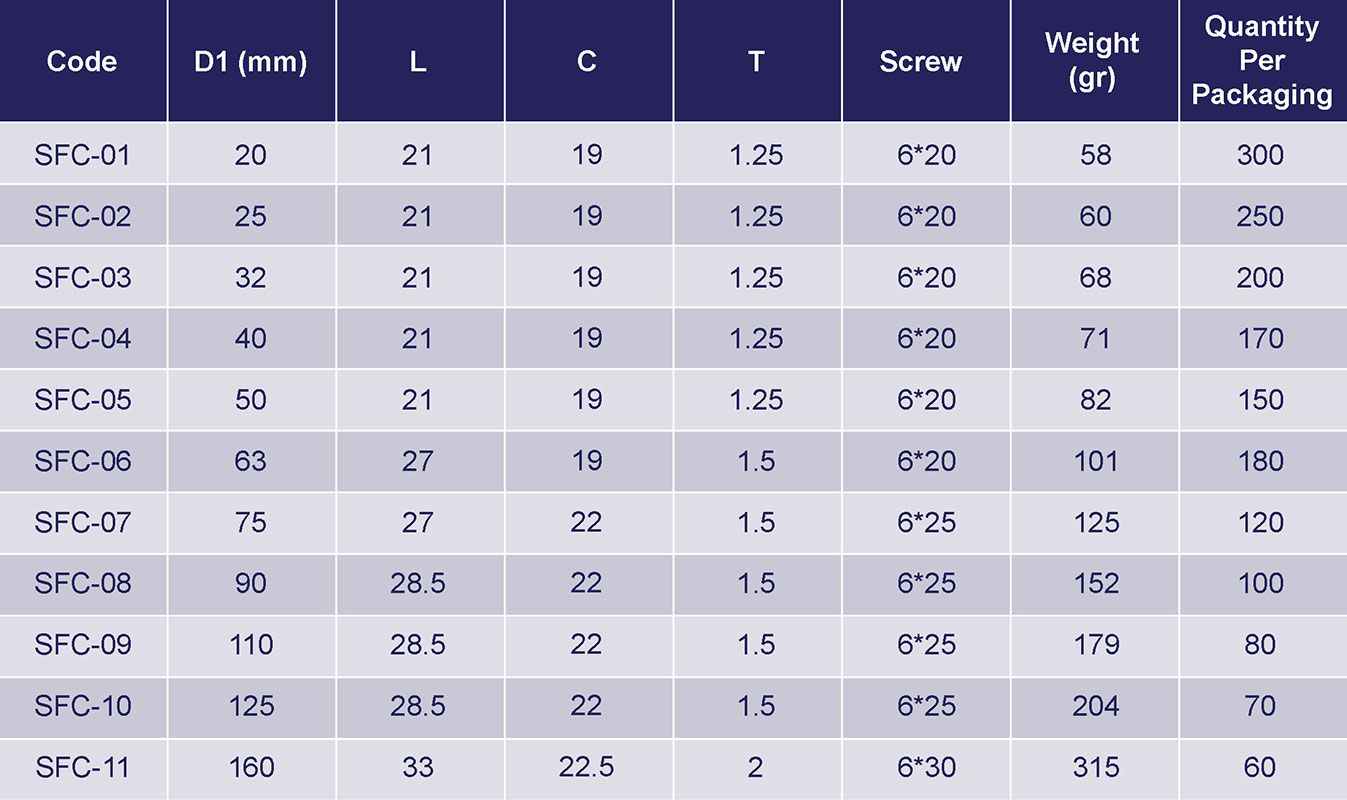Click the 22.5 value in column C
This screenshot has width=1347, height=800.
coord(586,767)
